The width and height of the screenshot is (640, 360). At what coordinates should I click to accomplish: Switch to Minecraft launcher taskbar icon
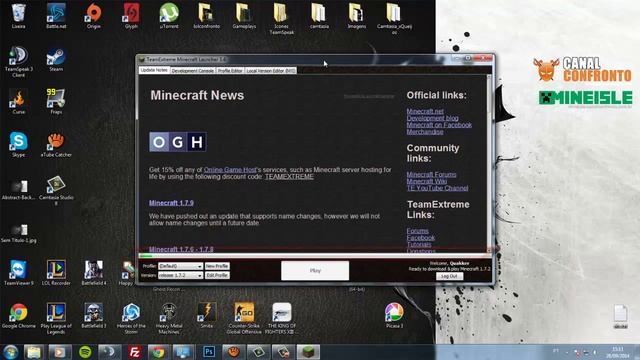pos(308,352)
